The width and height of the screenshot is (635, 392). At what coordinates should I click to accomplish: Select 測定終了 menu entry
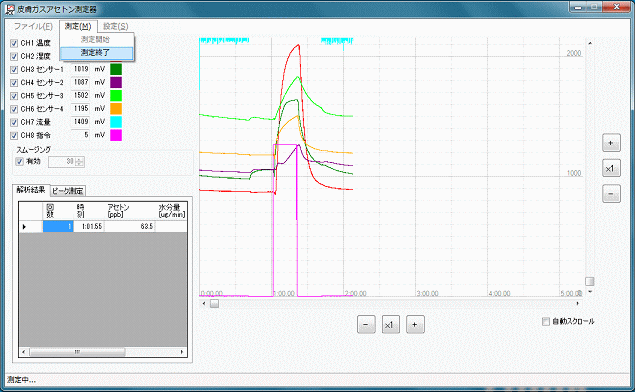tap(96, 53)
